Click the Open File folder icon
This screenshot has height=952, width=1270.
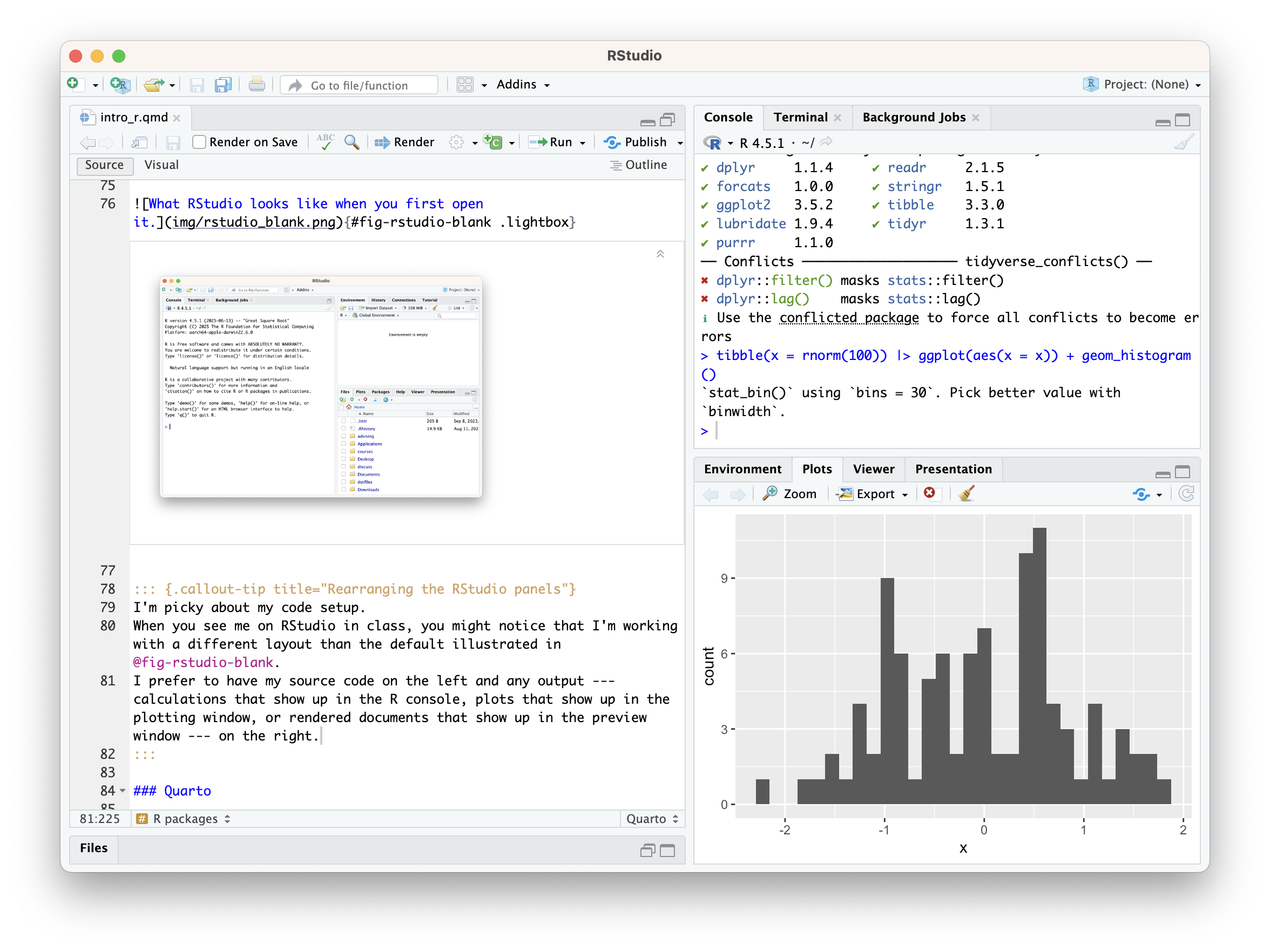click(153, 85)
